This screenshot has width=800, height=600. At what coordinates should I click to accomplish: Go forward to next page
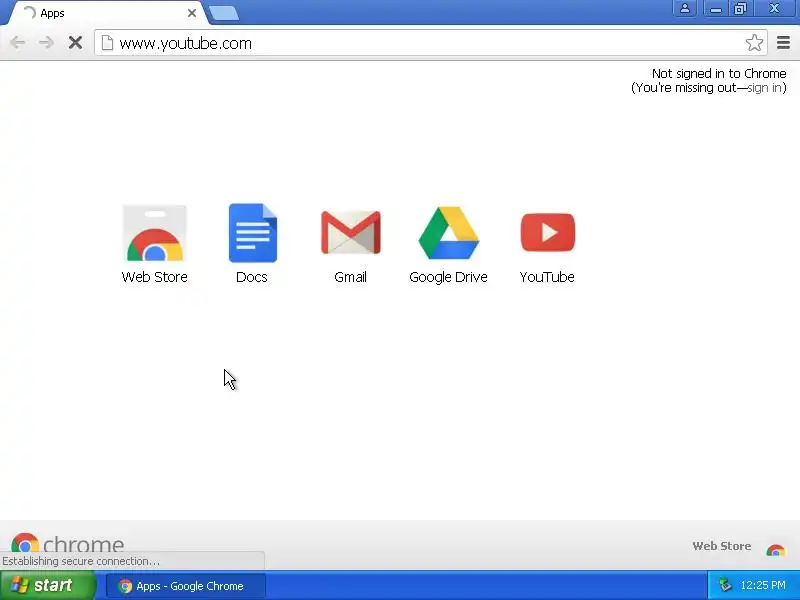pos(46,43)
